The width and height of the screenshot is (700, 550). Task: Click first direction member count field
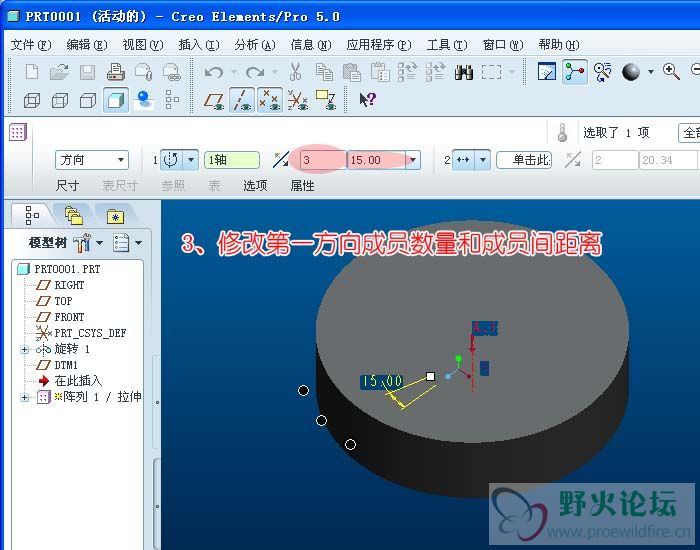pos(323,160)
